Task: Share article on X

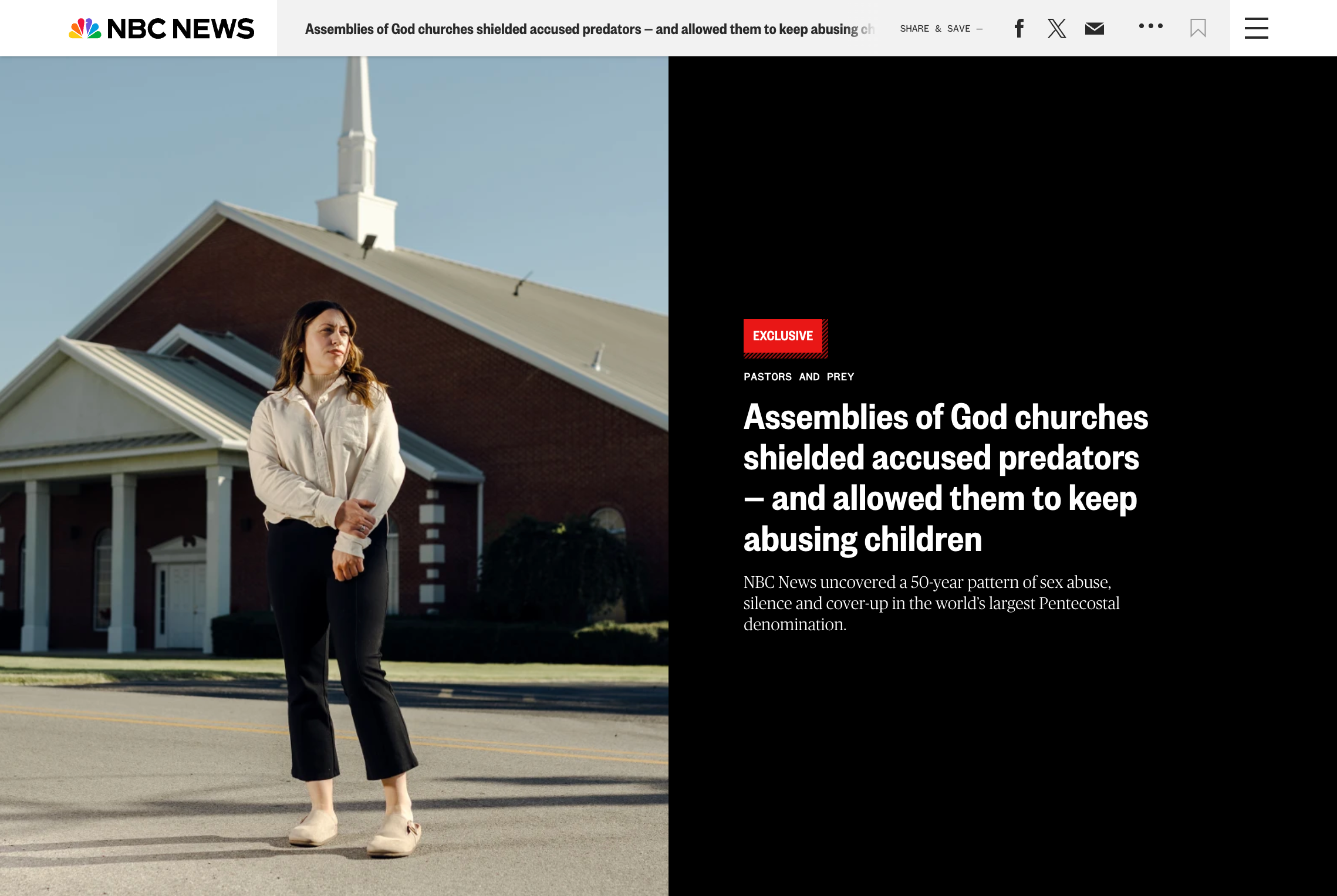Action: (1056, 28)
